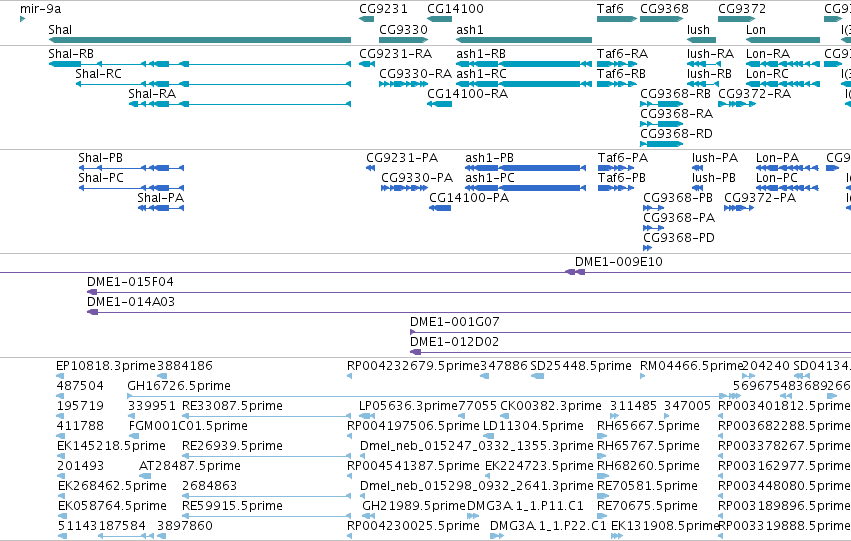The image size is (851, 541).
Task: Select the ash1-PC protein label
Action: (x=490, y=177)
